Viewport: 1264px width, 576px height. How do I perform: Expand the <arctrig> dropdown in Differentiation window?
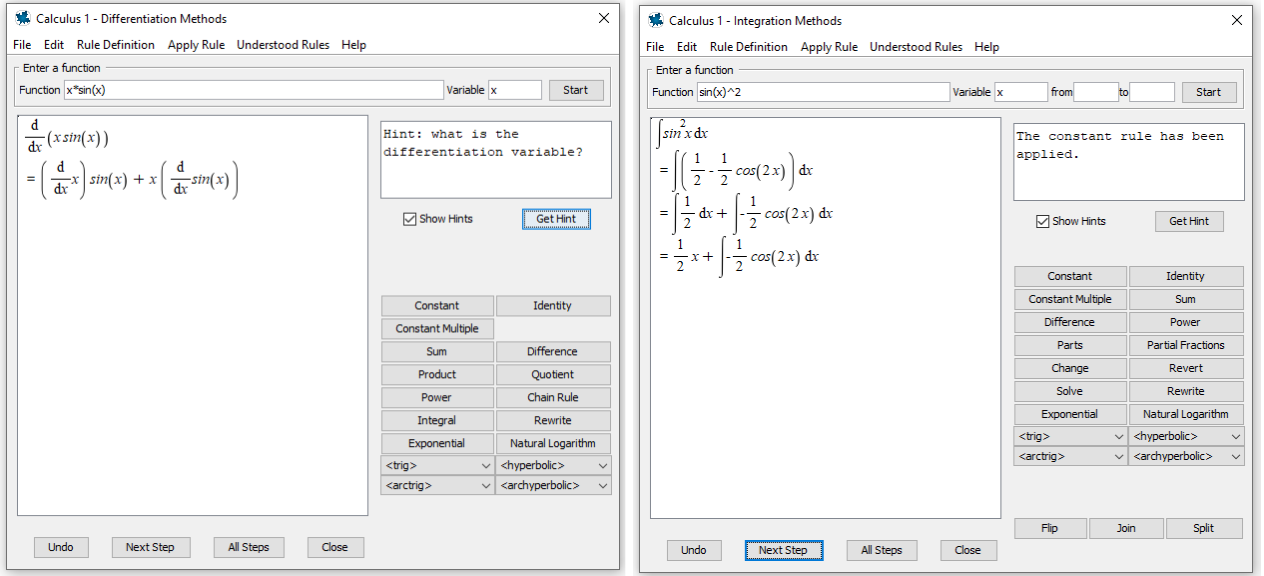[437, 485]
